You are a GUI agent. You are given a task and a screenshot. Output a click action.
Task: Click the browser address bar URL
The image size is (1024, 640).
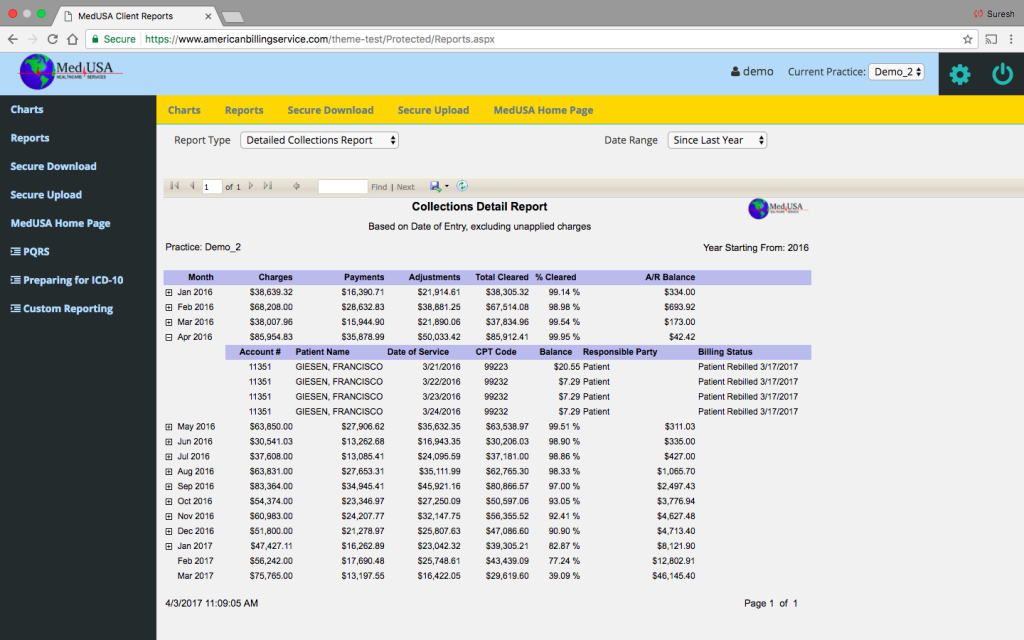pos(319,39)
